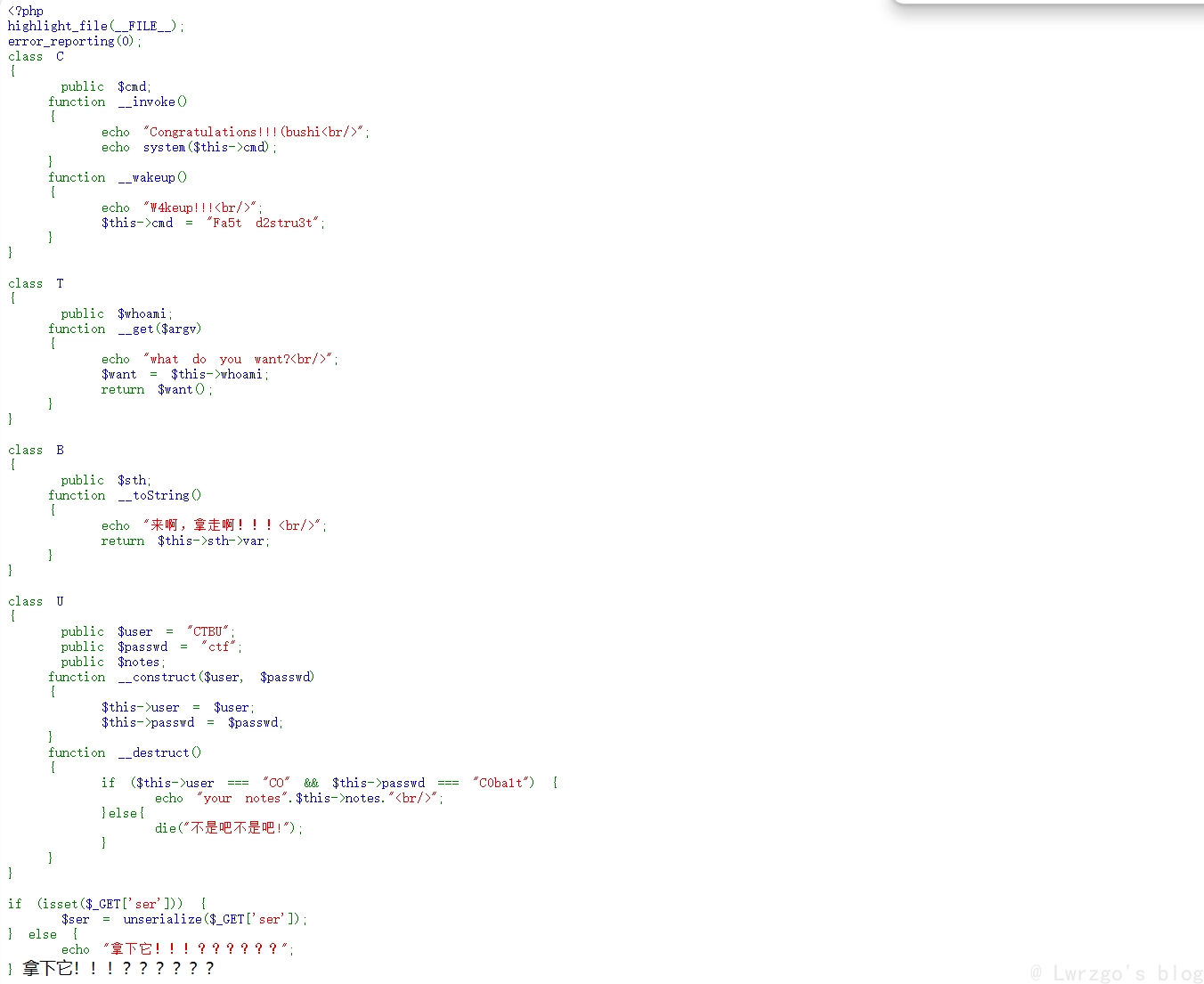Click the string "Fa5t d2stru3t" assignment line
This screenshot has width=1204, height=984.
(x=213, y=223)
